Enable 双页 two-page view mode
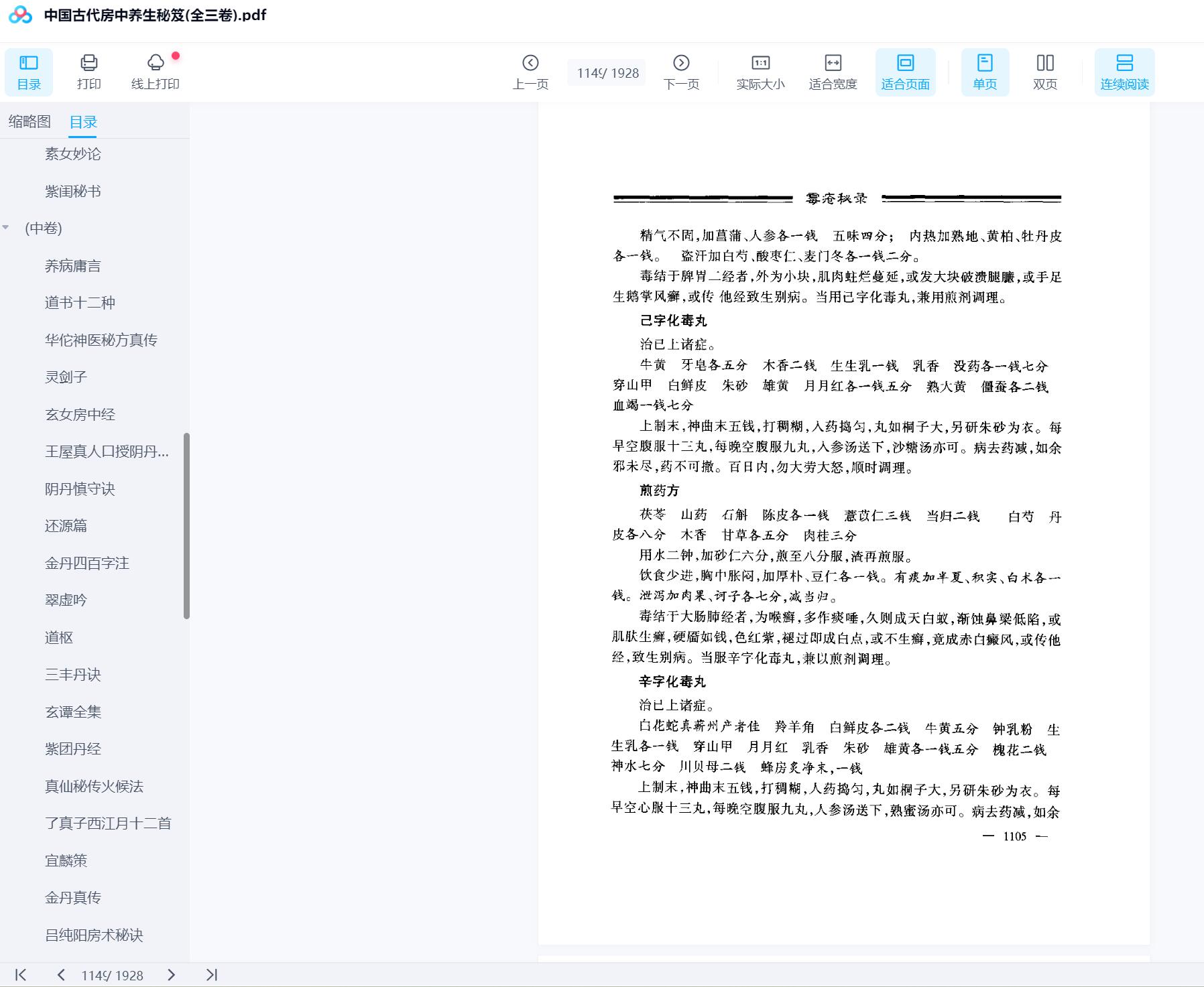Image resolution: width=1204 pixels, height=987 pixels. 1045,71
